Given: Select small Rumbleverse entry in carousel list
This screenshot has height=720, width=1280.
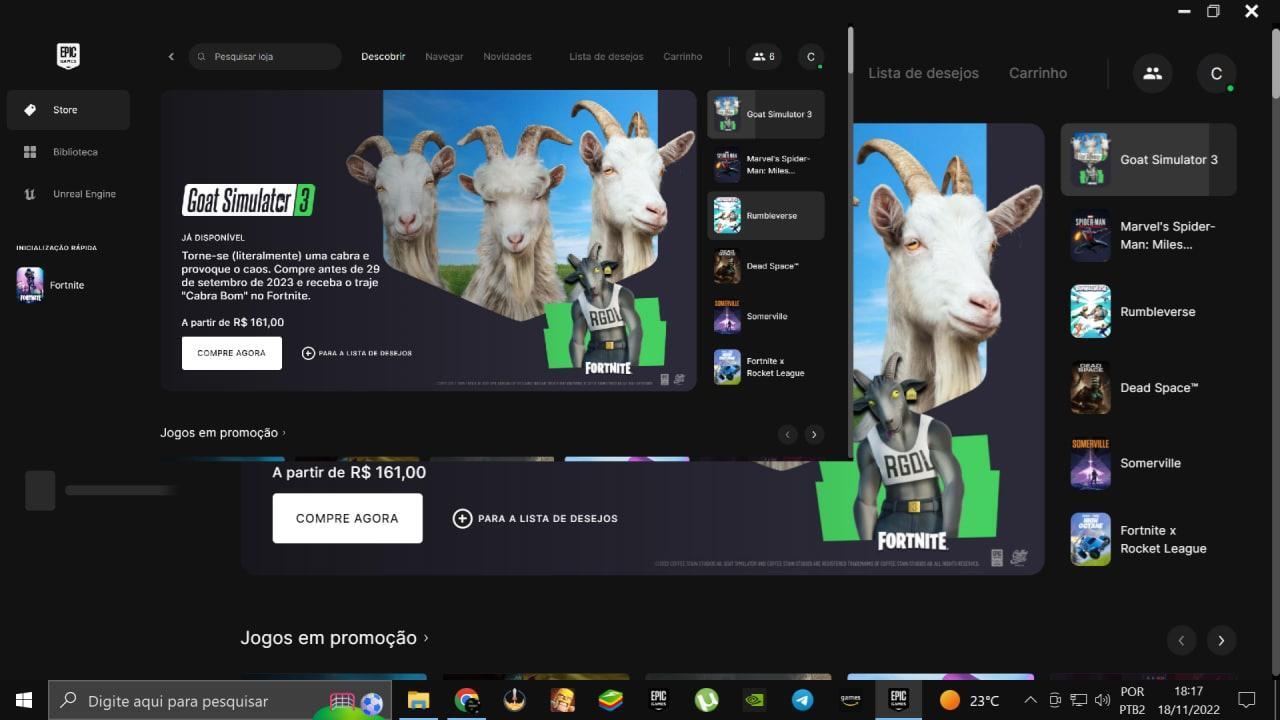Looking at the screenshot, I should (x=766, y=215).
